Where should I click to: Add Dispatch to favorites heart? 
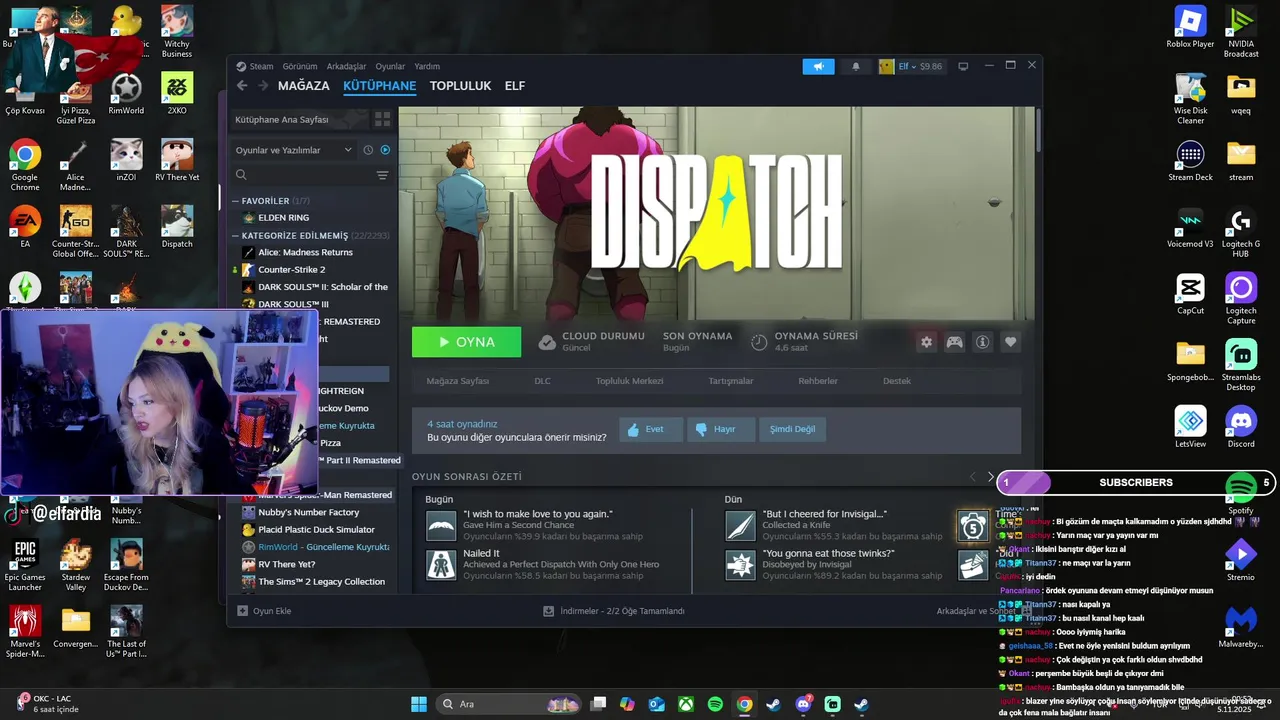click(x=1011, y=342)
